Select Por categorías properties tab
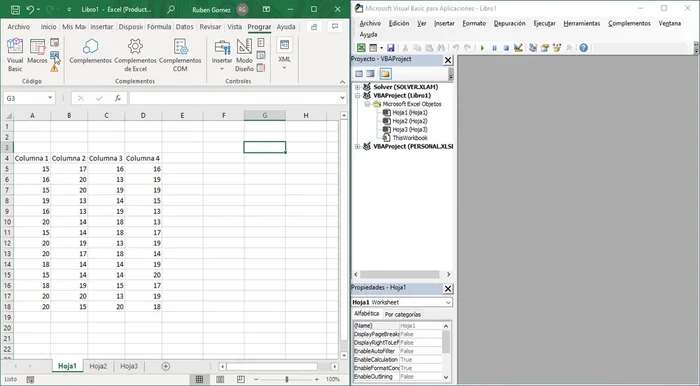Image resolution: width=700 pixels, height=386 pixels. (403, 314)
